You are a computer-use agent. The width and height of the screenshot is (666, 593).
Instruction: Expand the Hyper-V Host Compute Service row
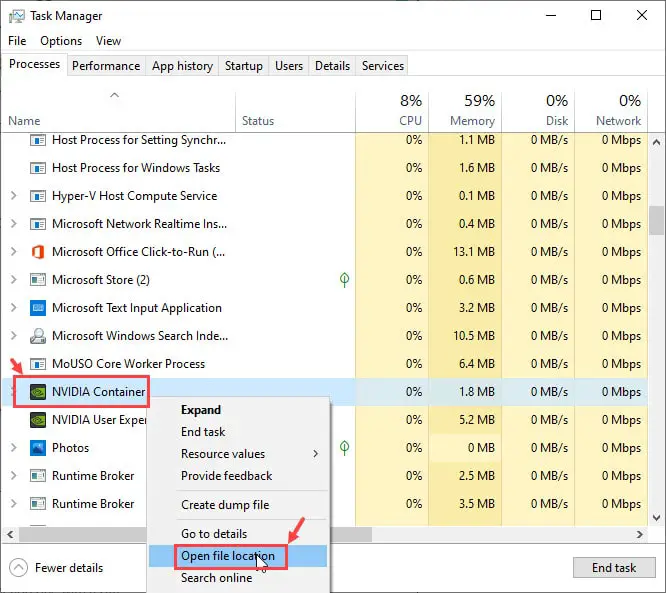13,196
